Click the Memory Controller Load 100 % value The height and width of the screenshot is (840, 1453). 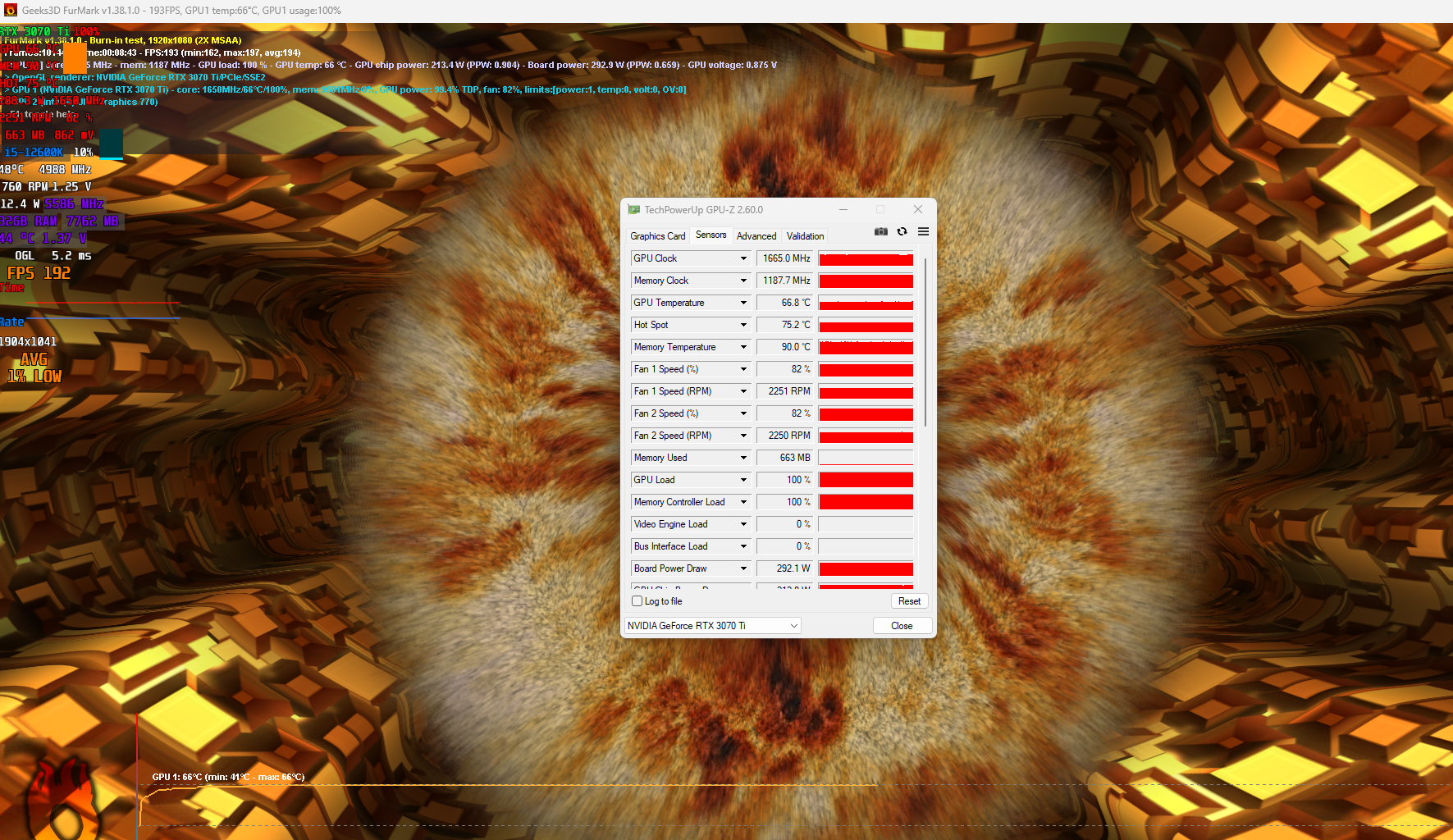(784, 502)
